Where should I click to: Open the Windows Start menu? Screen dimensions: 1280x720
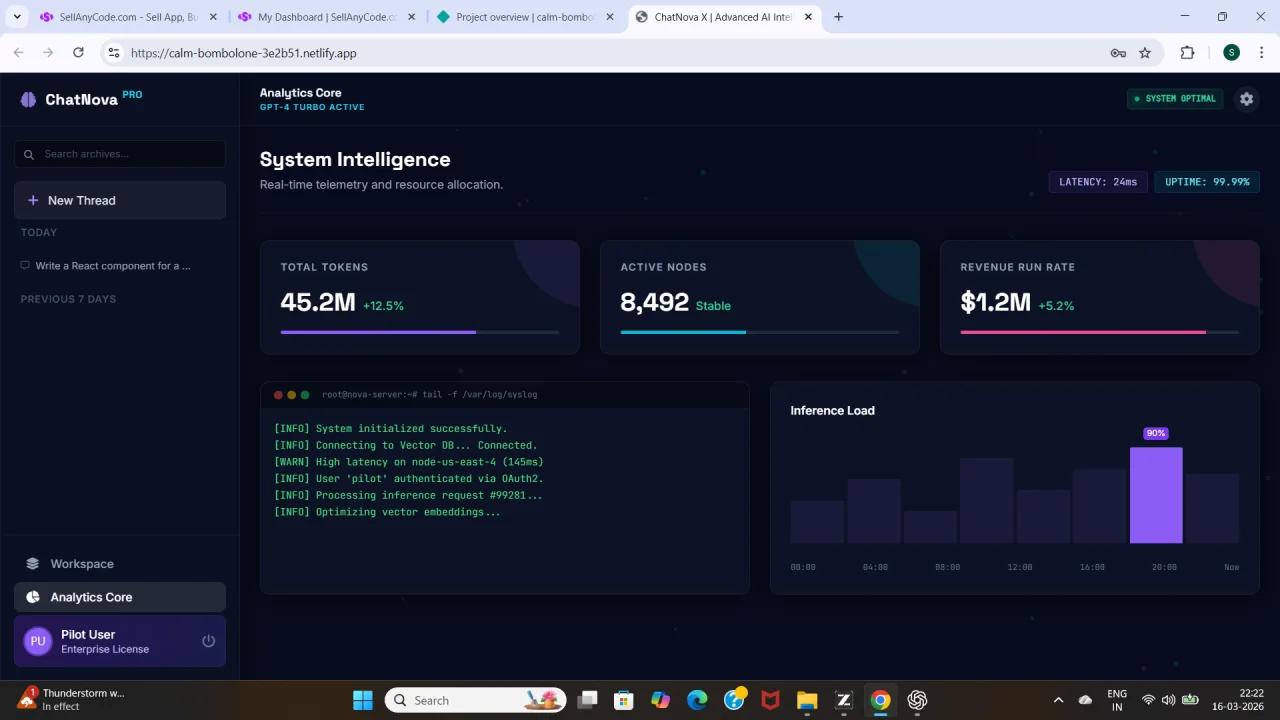tap(363, 700)
